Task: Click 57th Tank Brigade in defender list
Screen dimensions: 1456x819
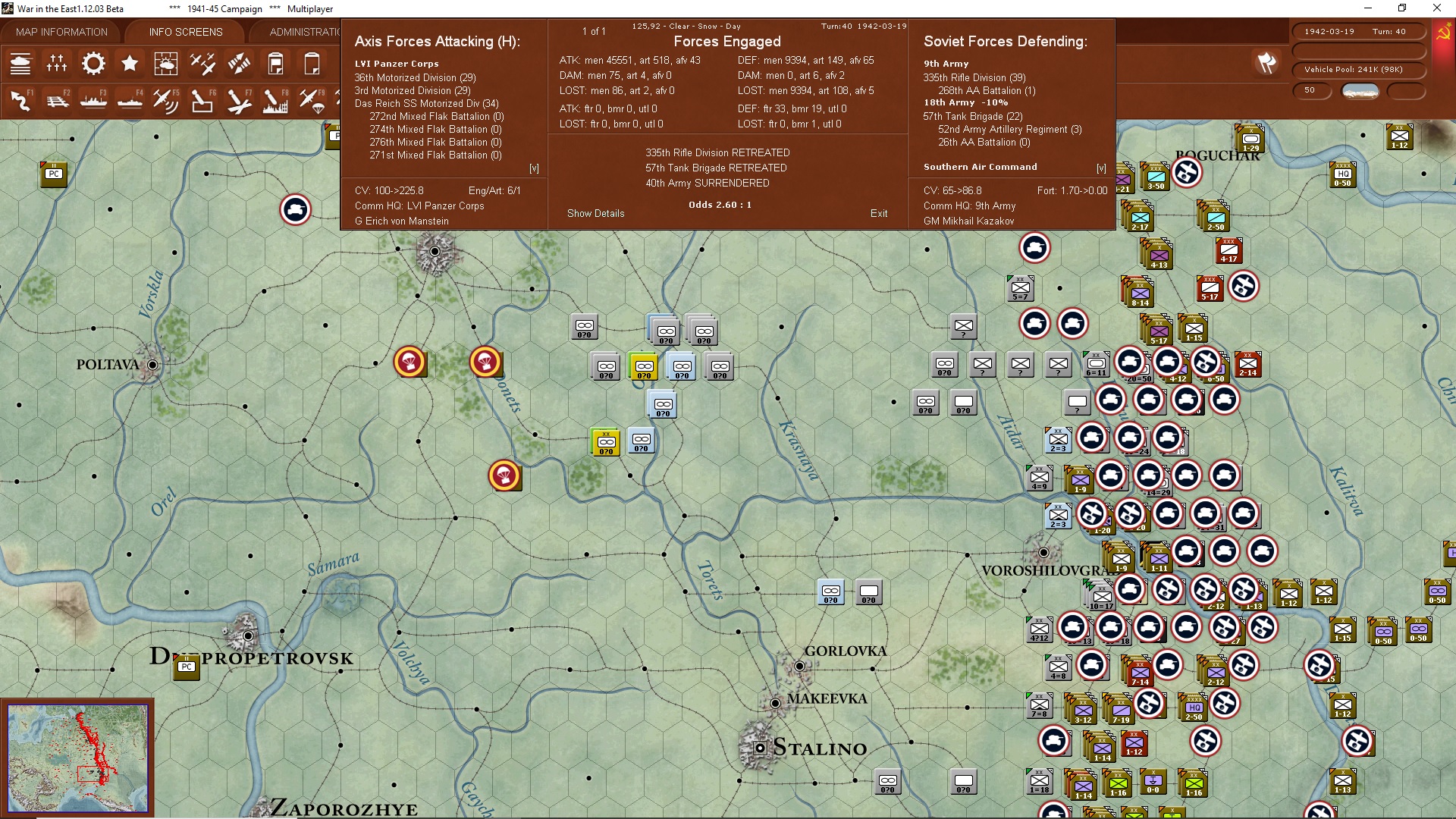Action: click(973, 116)
